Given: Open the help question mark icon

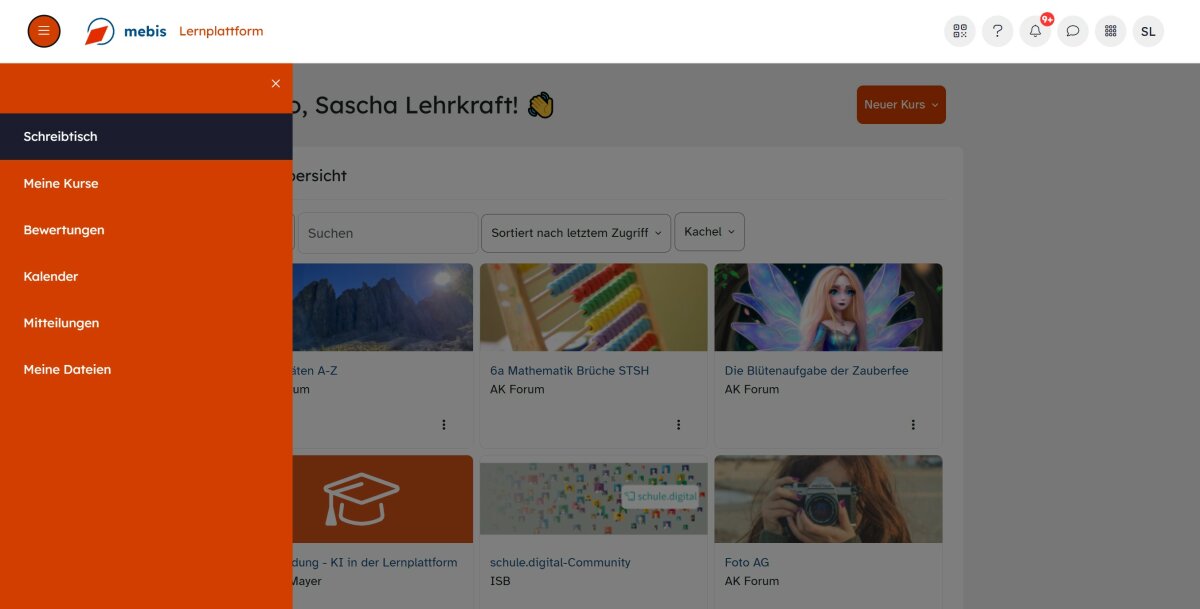Looking at the screenshot, I should tap(997, 31).
